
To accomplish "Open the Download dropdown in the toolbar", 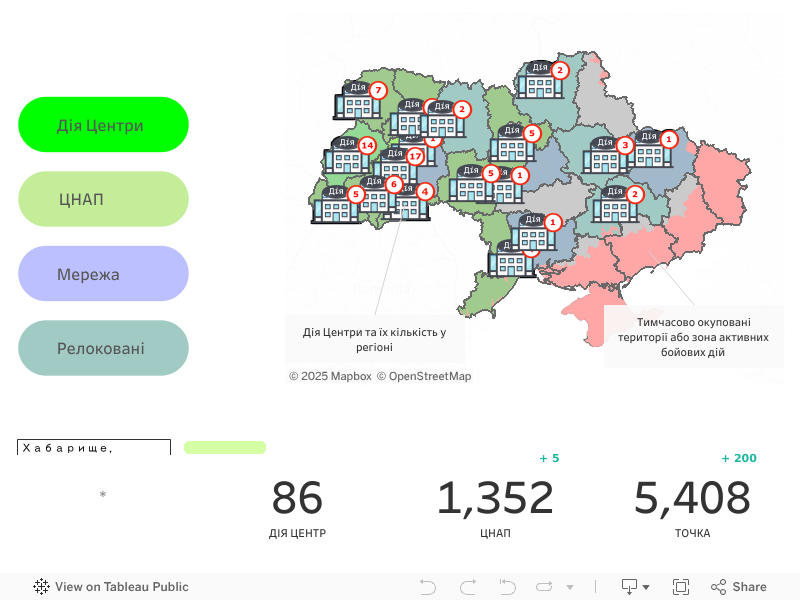I will tap(635, 587).
